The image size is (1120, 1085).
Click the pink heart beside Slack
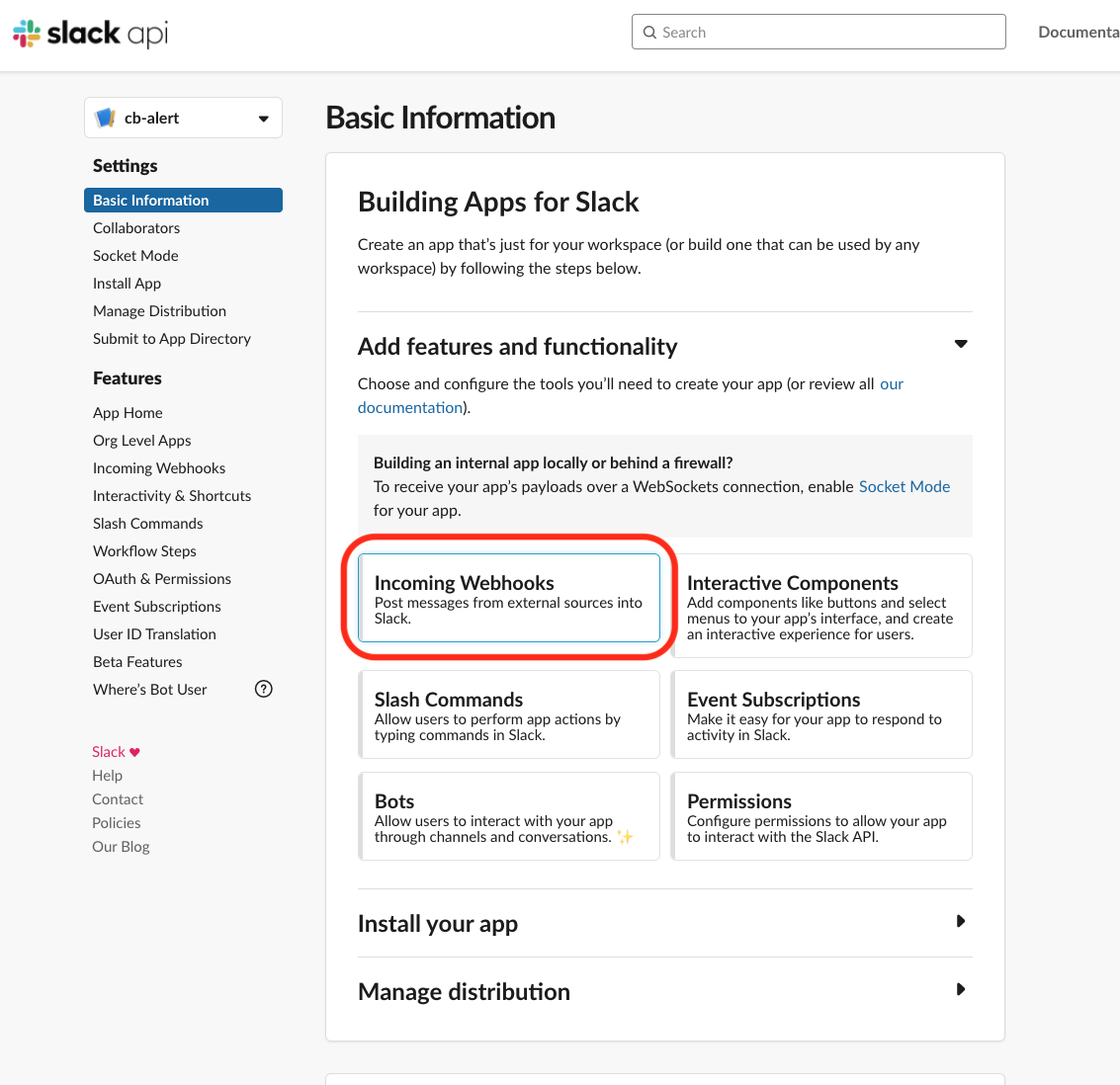pos(134,752)
